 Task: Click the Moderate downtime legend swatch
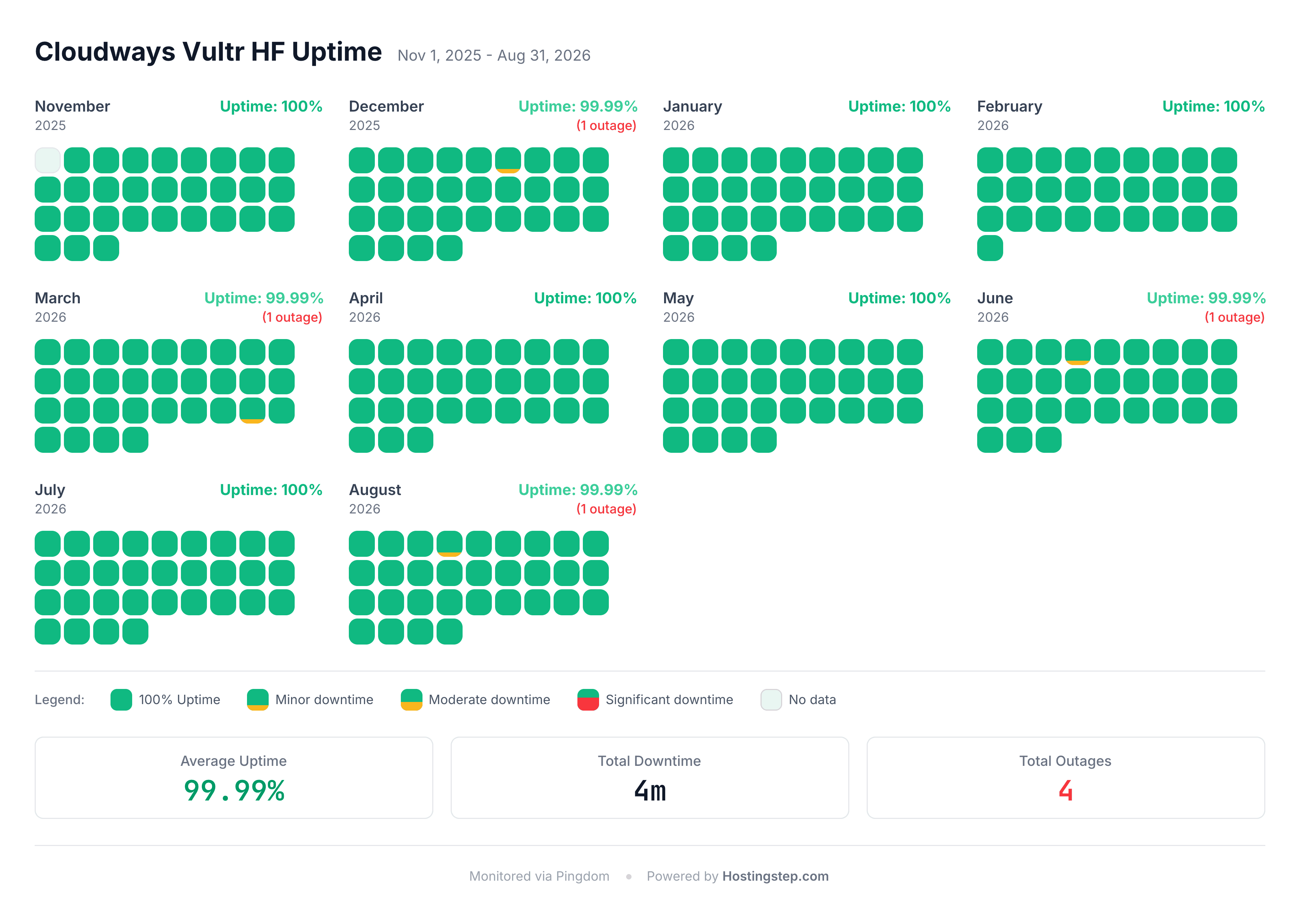tap(411, 700)
